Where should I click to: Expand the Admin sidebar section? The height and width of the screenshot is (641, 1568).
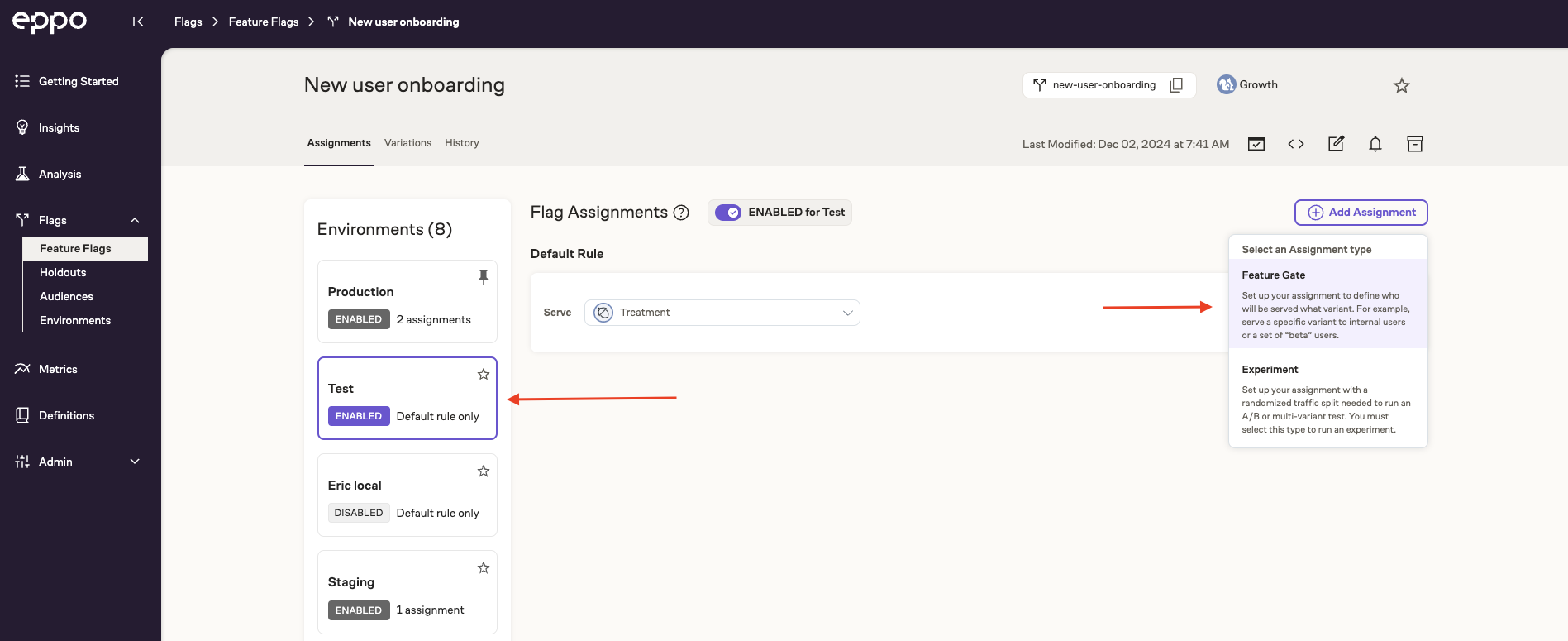[134, 462]
